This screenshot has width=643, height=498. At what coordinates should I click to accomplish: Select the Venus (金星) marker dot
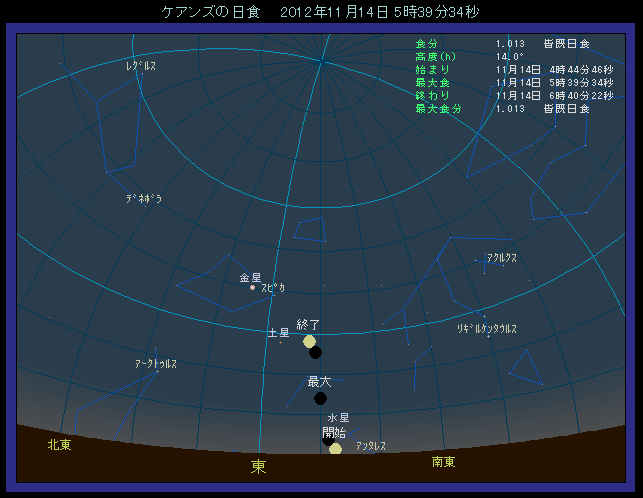click(252, 288)
